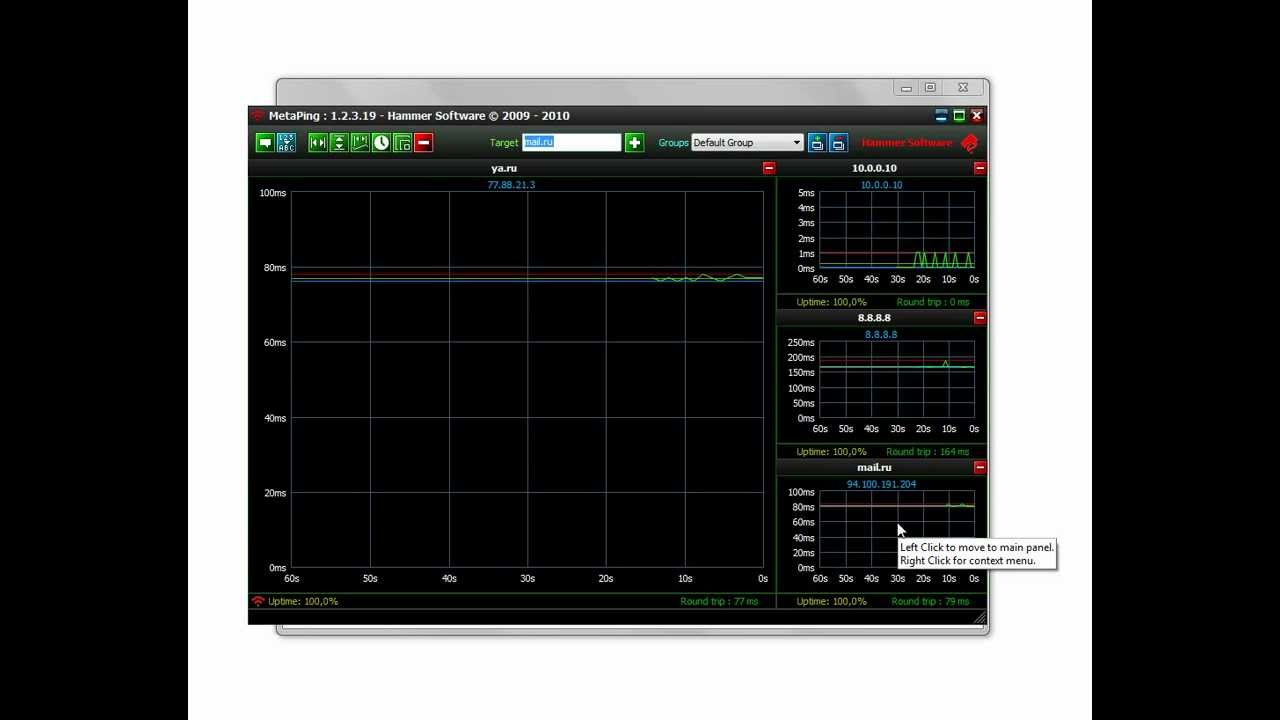Minimize the MetaPing window

[x=941, y=116]
